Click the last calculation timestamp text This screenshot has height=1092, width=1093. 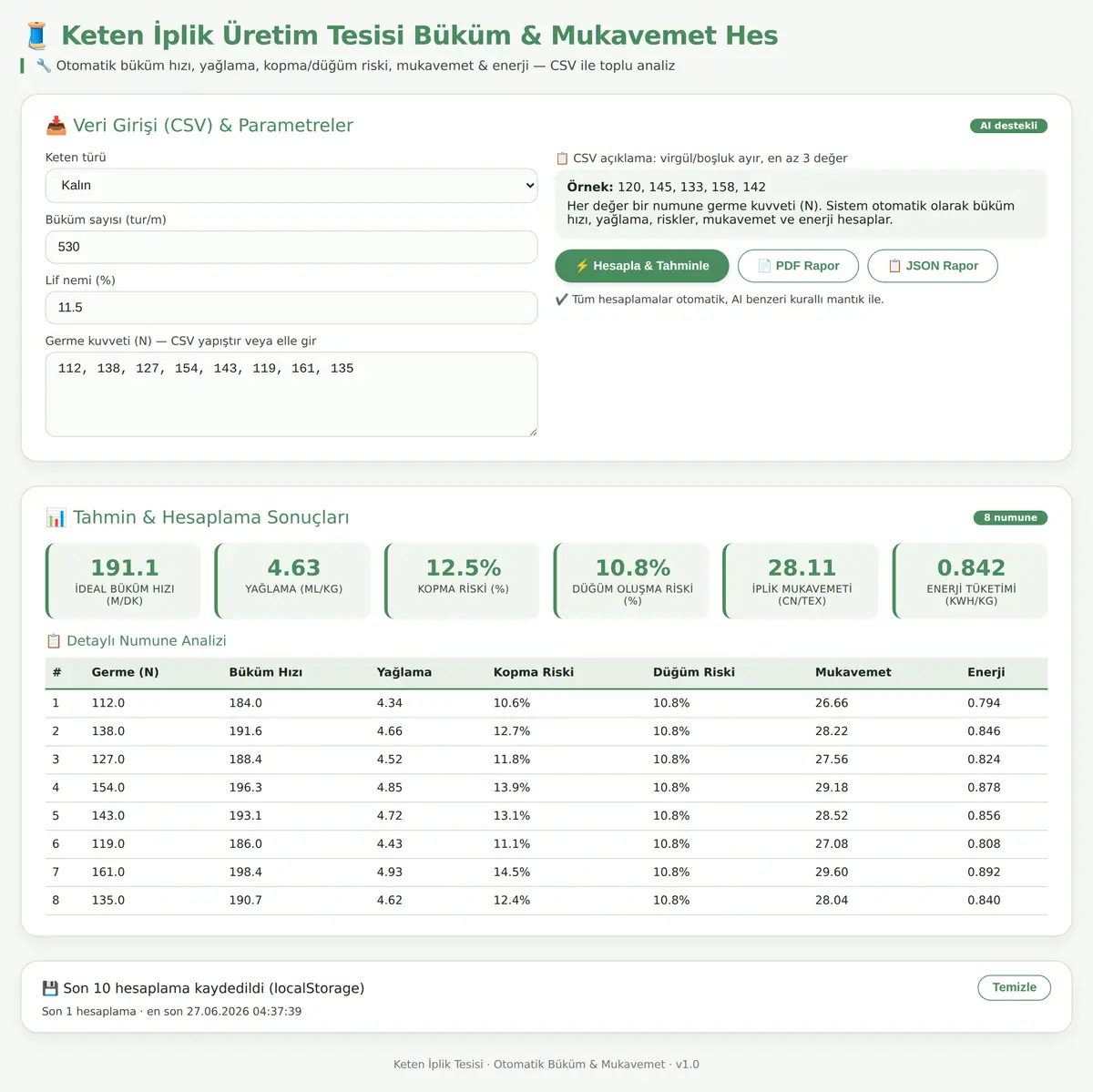[x=171, y=1012]
